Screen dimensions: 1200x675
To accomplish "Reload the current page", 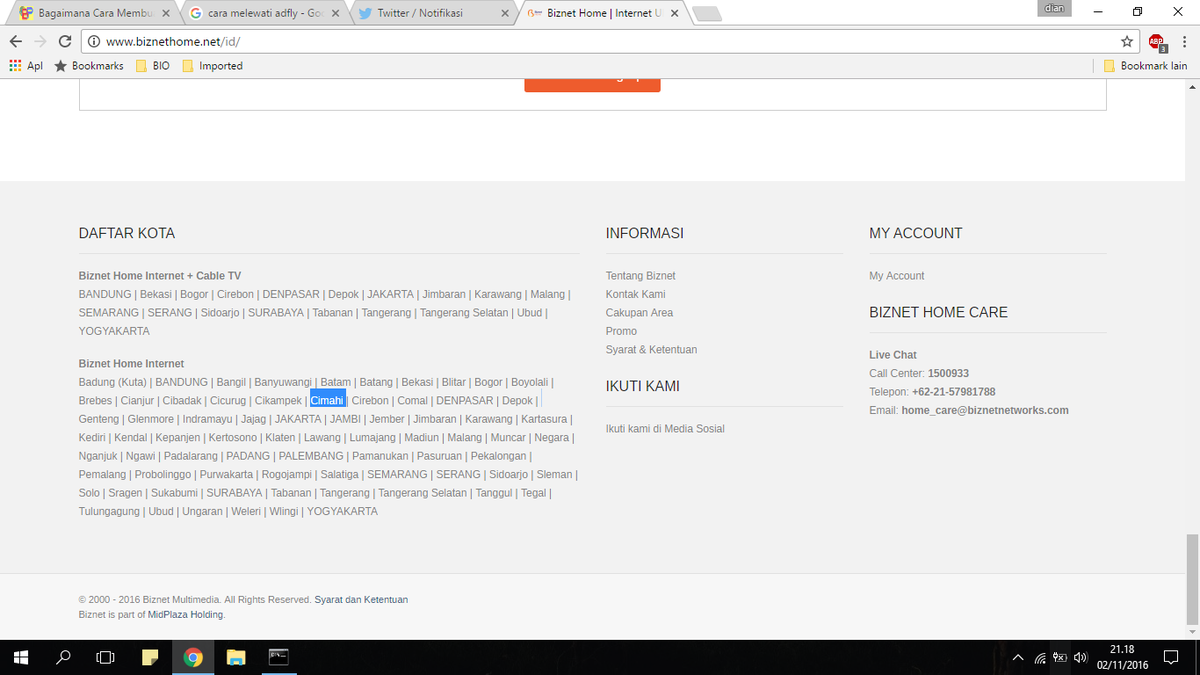I will [x=65, y=41].
